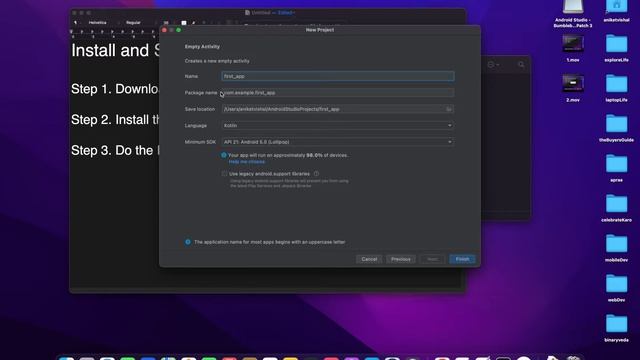Click the font size field in TextEdit toolbar
This screenshot has height=360, width=640.
pyautogui.click(x=166, y=23)
